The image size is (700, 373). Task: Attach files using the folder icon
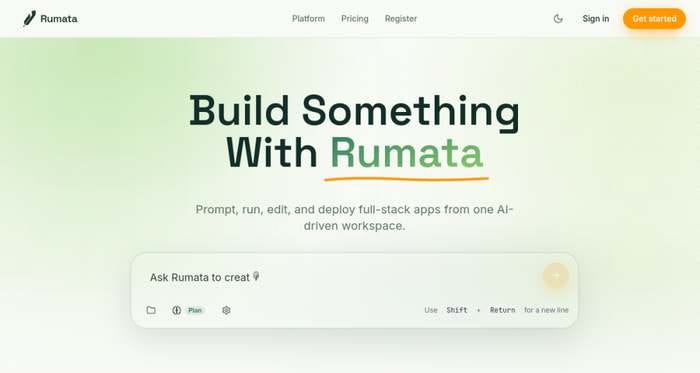pyautogui.click(x=151, y=310)
